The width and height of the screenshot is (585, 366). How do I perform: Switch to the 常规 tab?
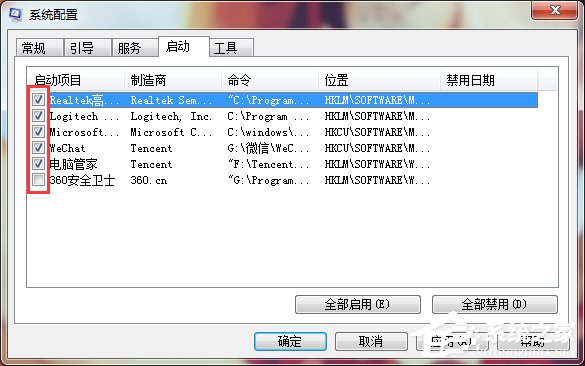coord(39,48)
